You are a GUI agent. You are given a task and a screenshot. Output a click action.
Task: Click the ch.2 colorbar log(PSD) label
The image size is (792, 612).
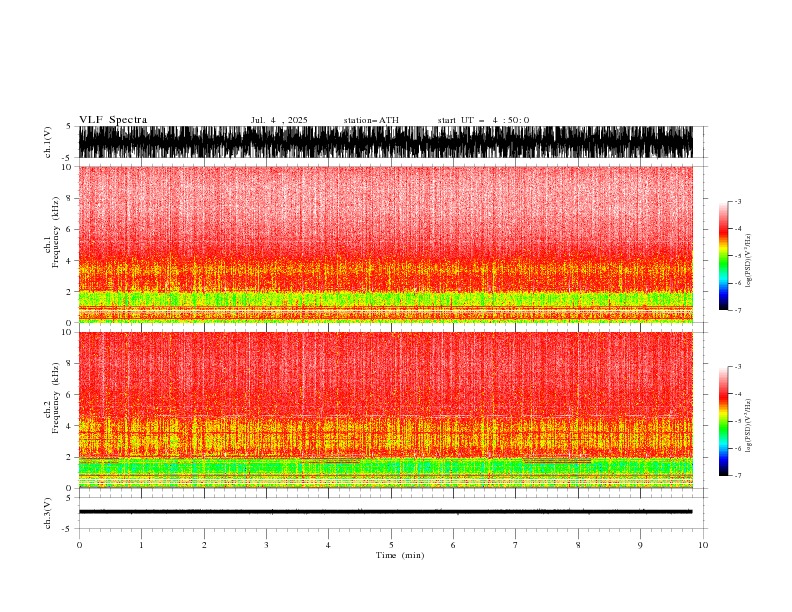(749, 426)
